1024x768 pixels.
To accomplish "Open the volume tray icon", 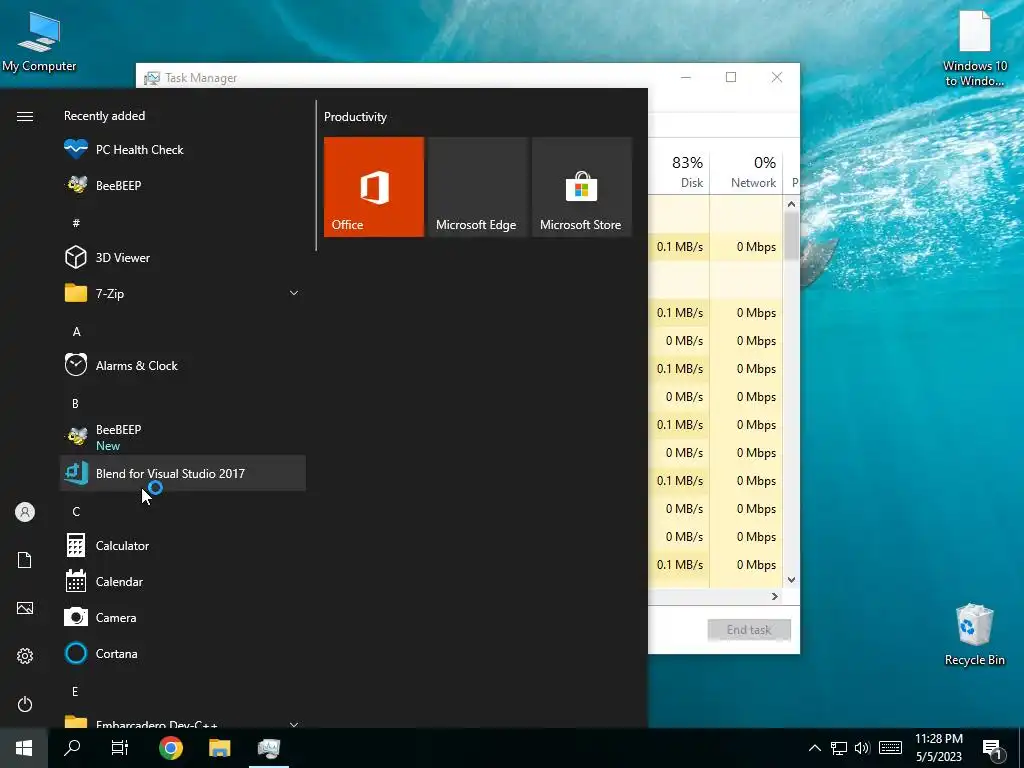I will 862,748.
